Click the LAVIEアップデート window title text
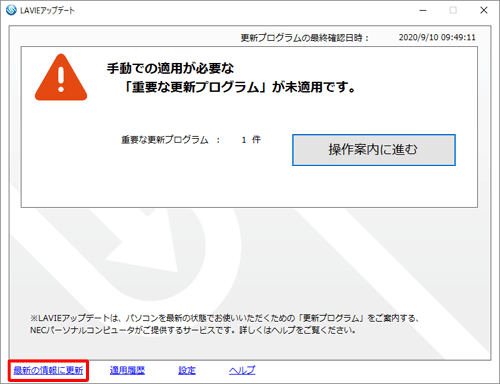The height and width of the screenshot is (384, 500). (47, 10)
